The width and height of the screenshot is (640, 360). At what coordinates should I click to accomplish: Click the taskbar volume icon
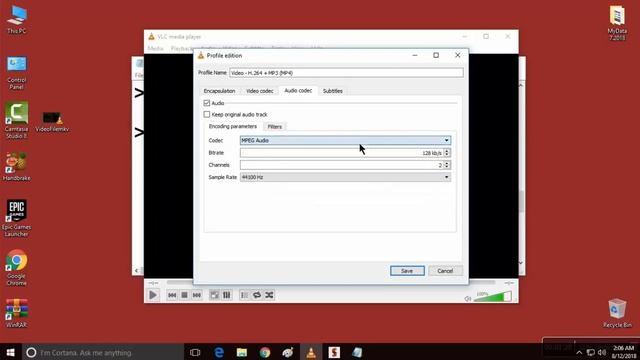(x=602, y=352)
